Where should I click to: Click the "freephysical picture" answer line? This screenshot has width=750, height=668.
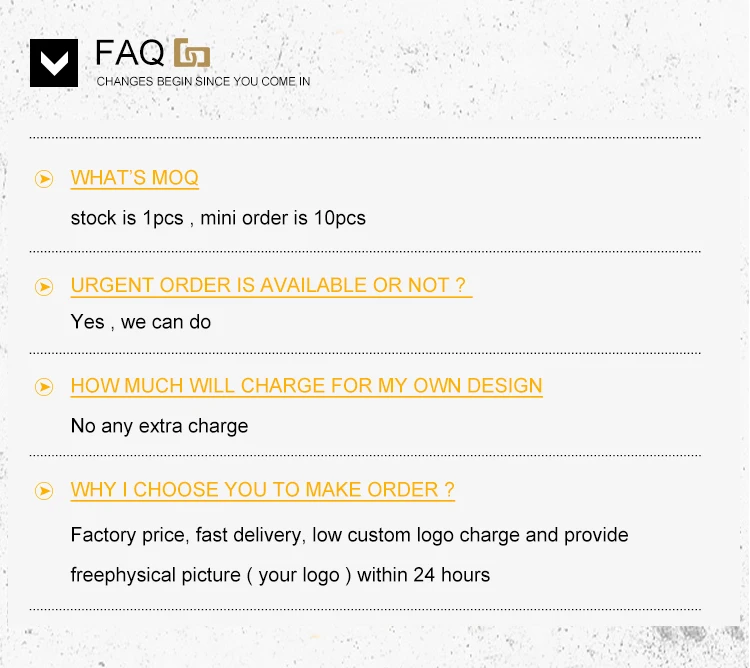280,575
